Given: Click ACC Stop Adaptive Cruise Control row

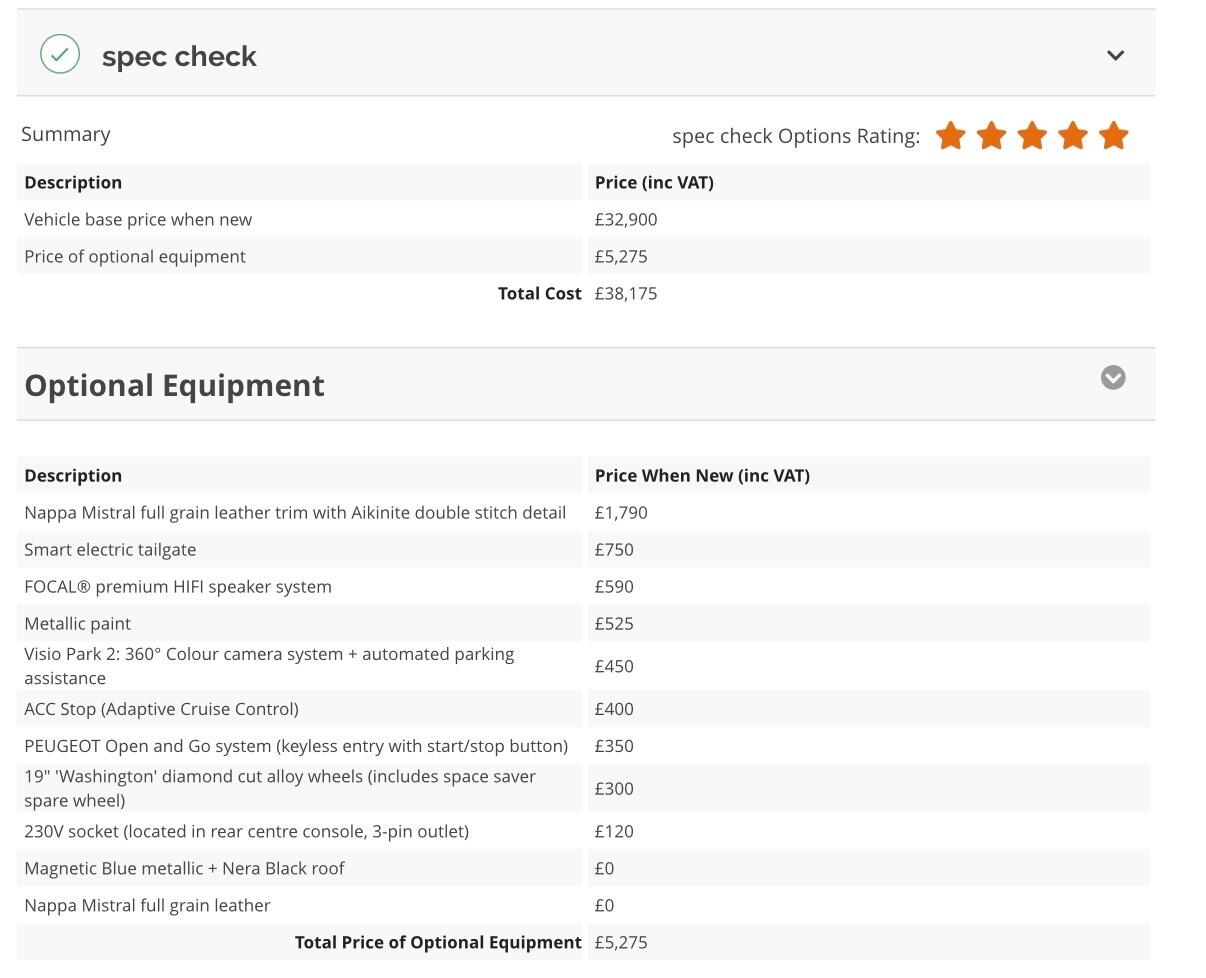Looking at the screenshot, I should [x=161, y=709].
